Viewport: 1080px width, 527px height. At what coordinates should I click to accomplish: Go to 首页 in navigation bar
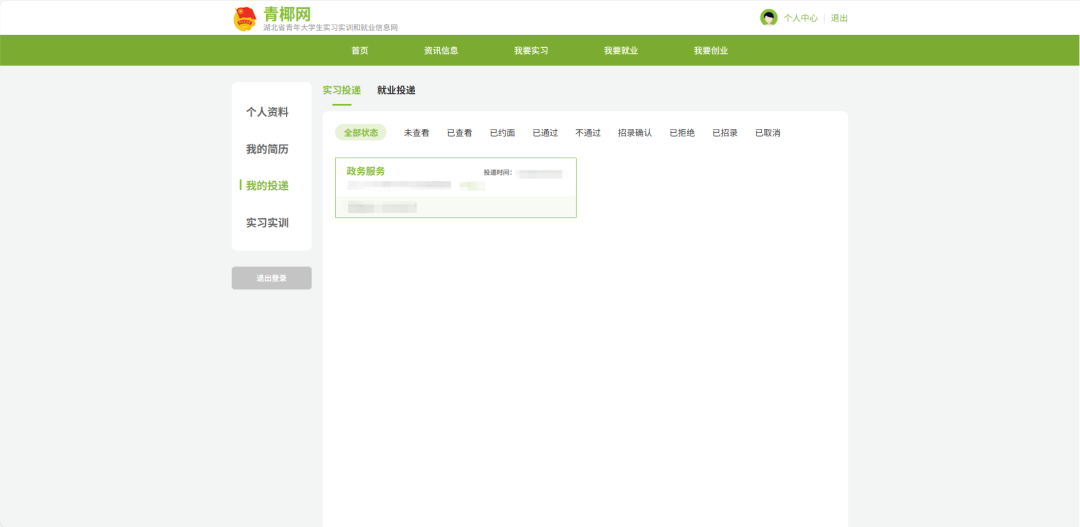360,50
